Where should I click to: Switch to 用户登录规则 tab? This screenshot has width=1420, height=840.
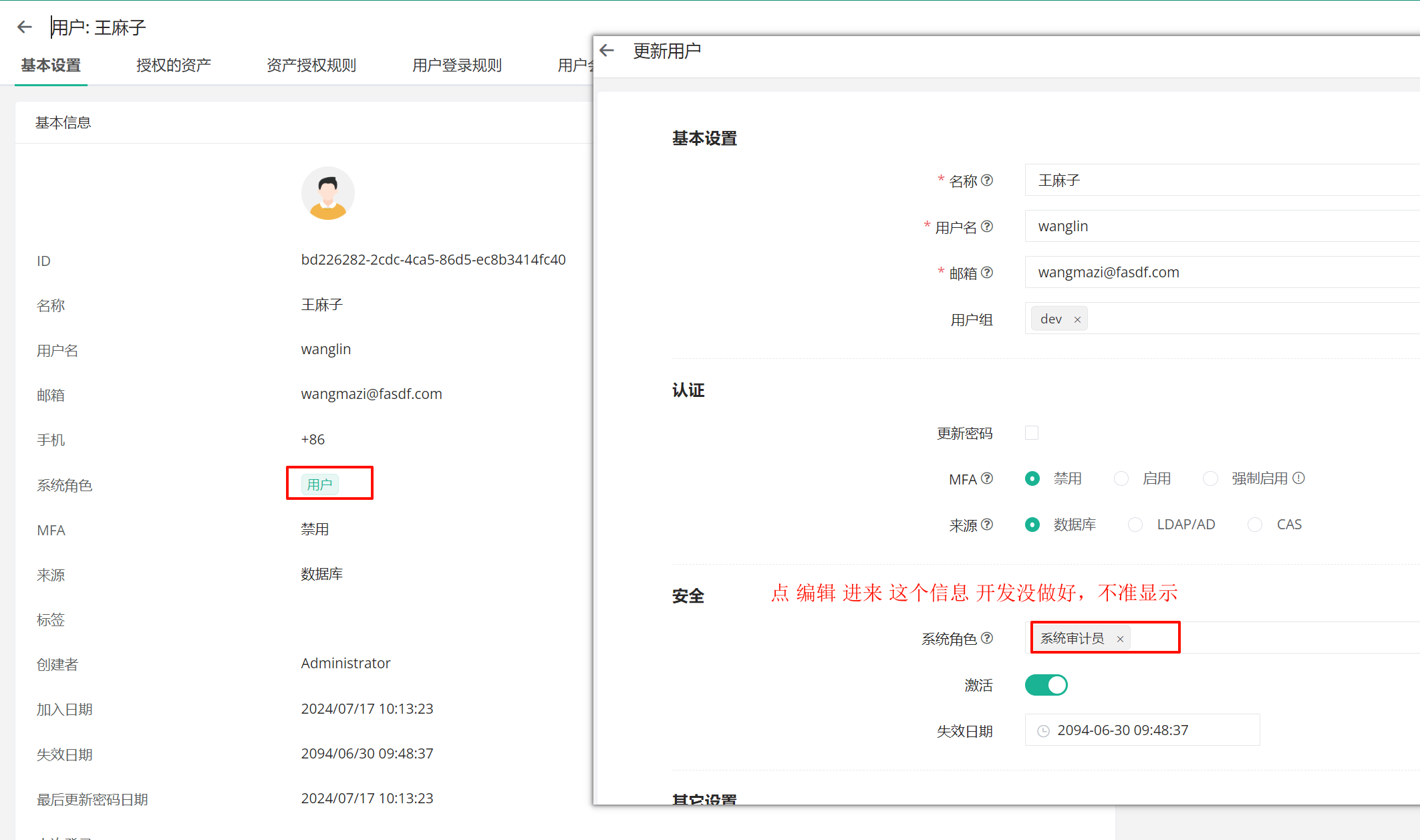point(456,65)
